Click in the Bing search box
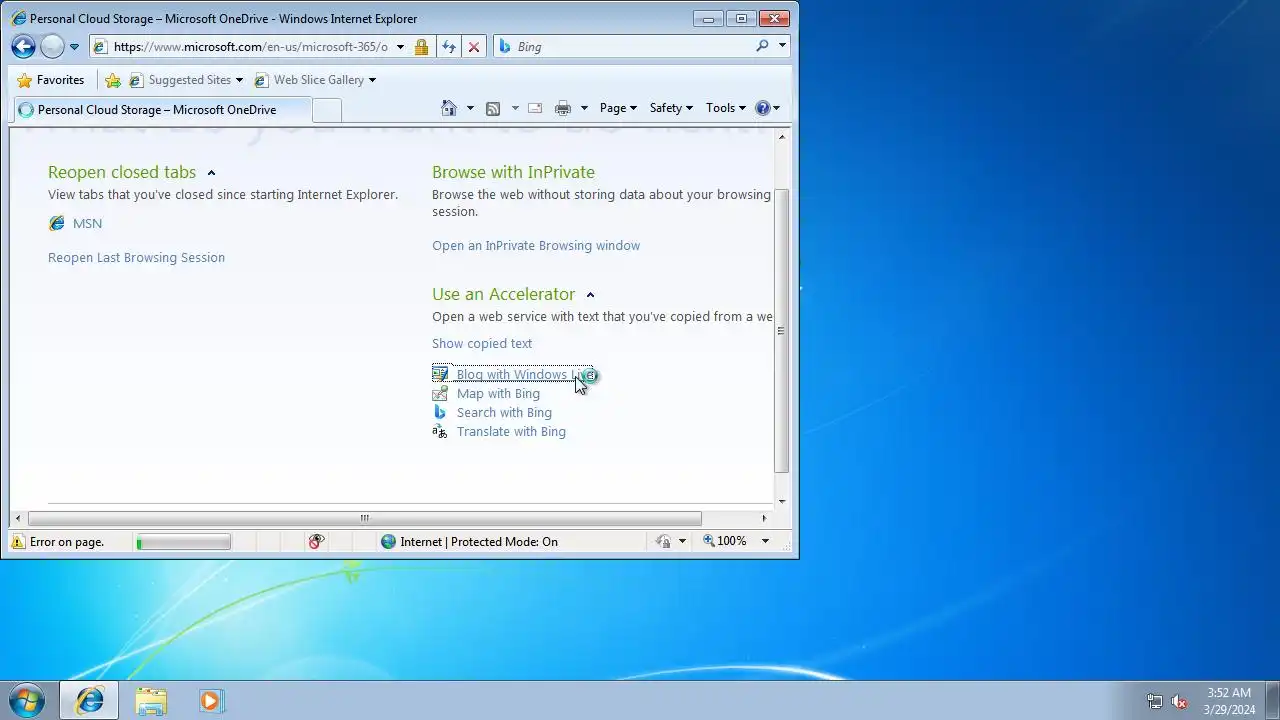 (630, 47)
